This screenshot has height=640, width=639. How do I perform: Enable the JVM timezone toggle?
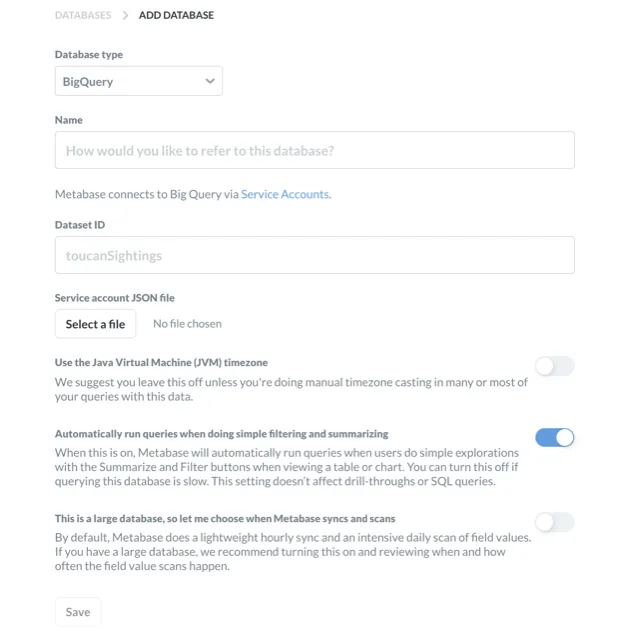click(x=555, y=366)
